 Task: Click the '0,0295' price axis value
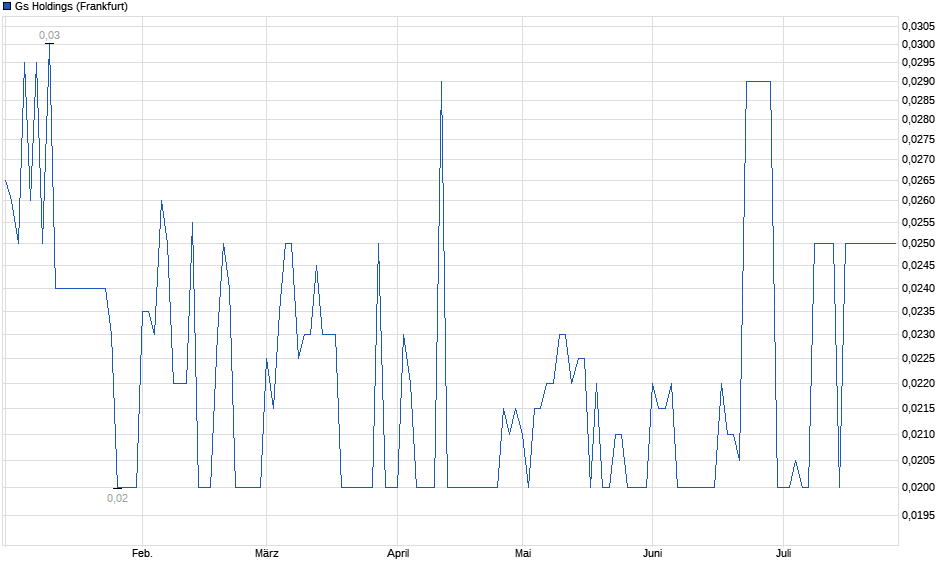point(918,62)
